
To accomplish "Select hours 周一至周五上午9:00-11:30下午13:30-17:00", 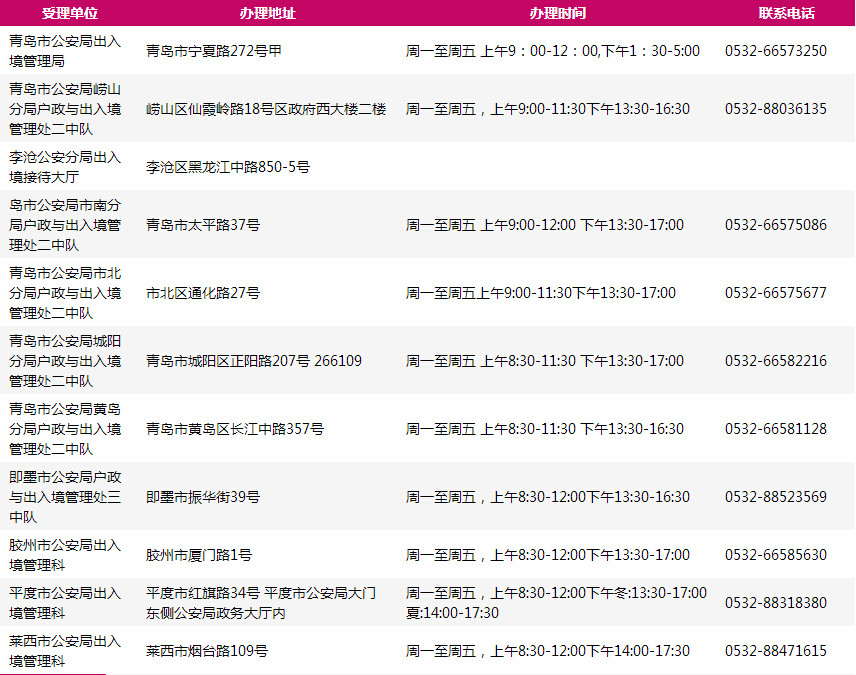I will (540, 293).
